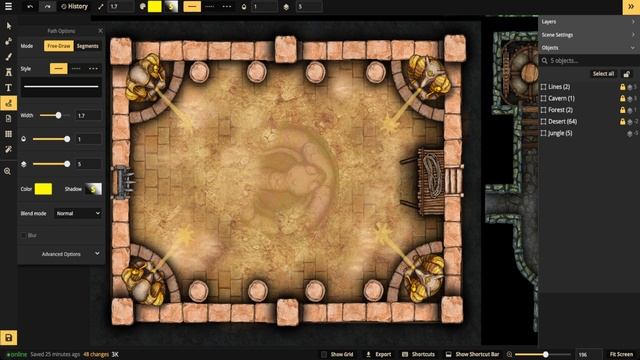Check the Desert (64) group checkbox
Viewport: 640px width, 360px height.
click(543, 122)
